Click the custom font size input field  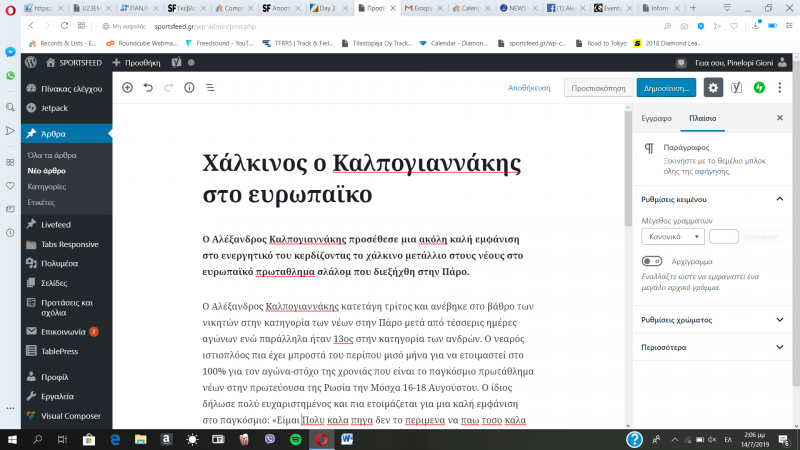(723, 237)
